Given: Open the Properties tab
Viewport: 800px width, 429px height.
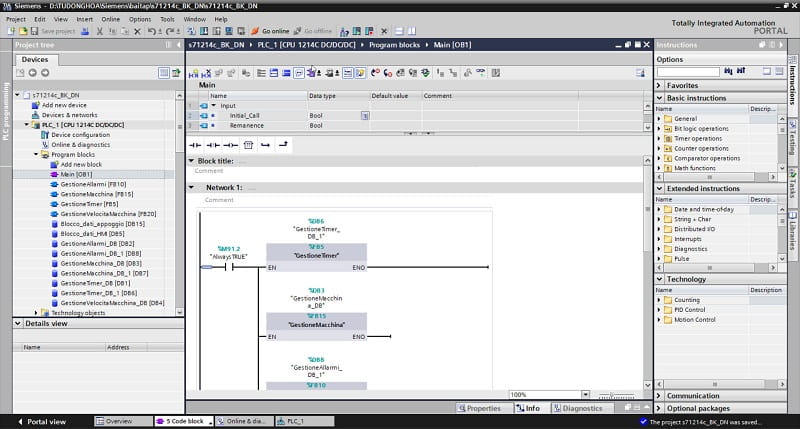Looking at the screenshot, I should (x=480, y=408).
